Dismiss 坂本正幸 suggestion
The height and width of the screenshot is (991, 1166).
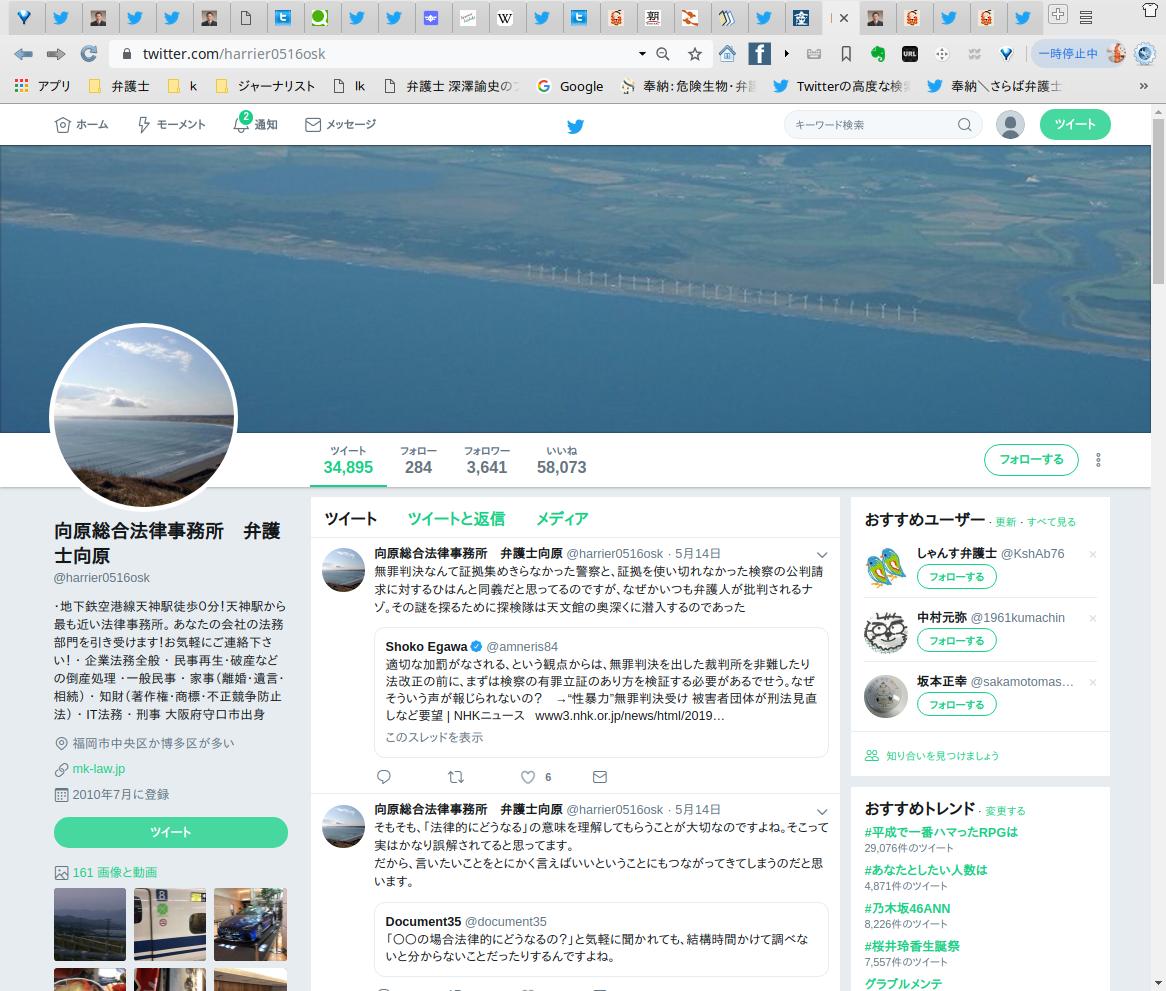coord(1092,682)
